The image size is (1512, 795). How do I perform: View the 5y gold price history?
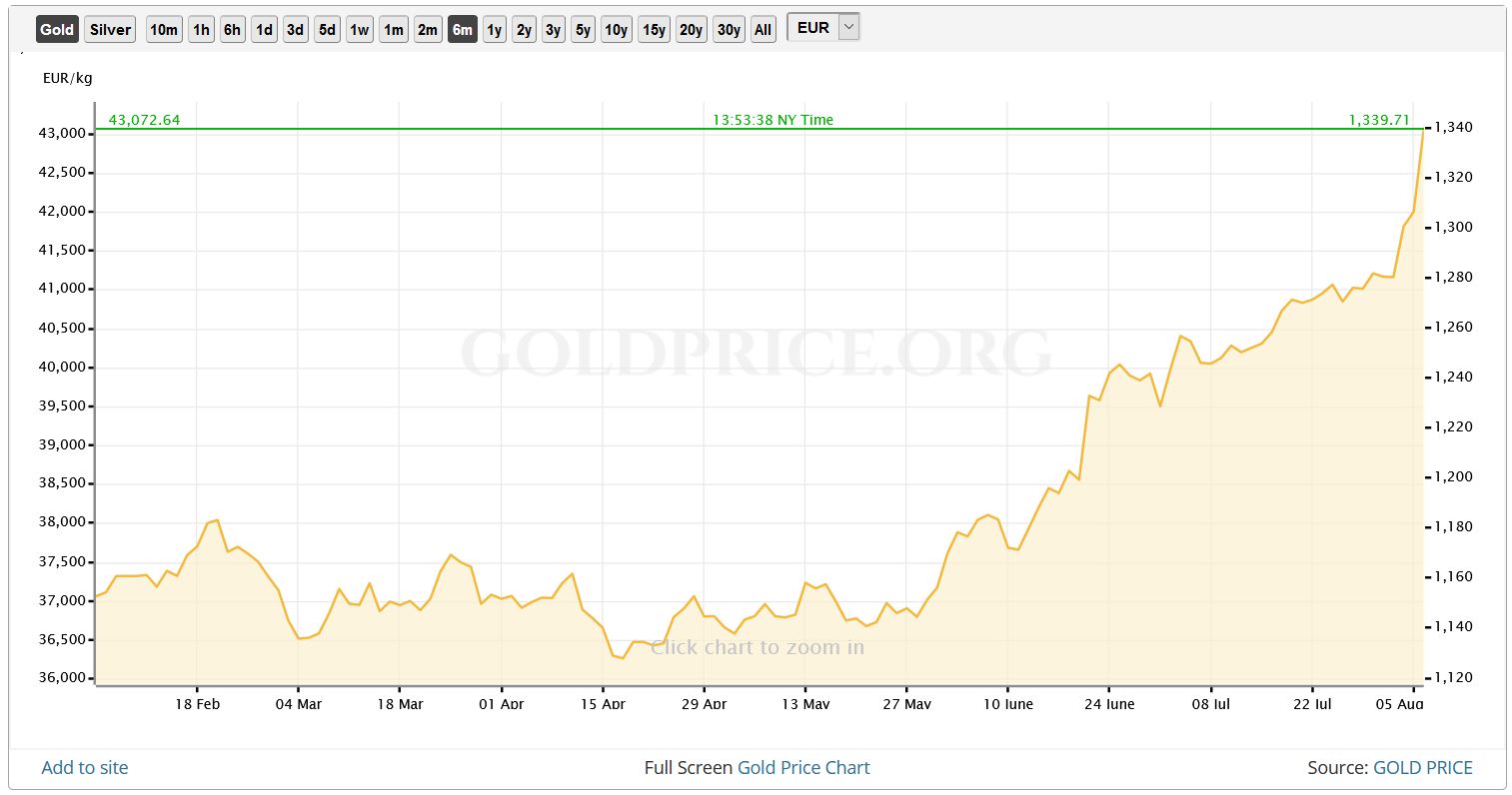tap(583, 29)
